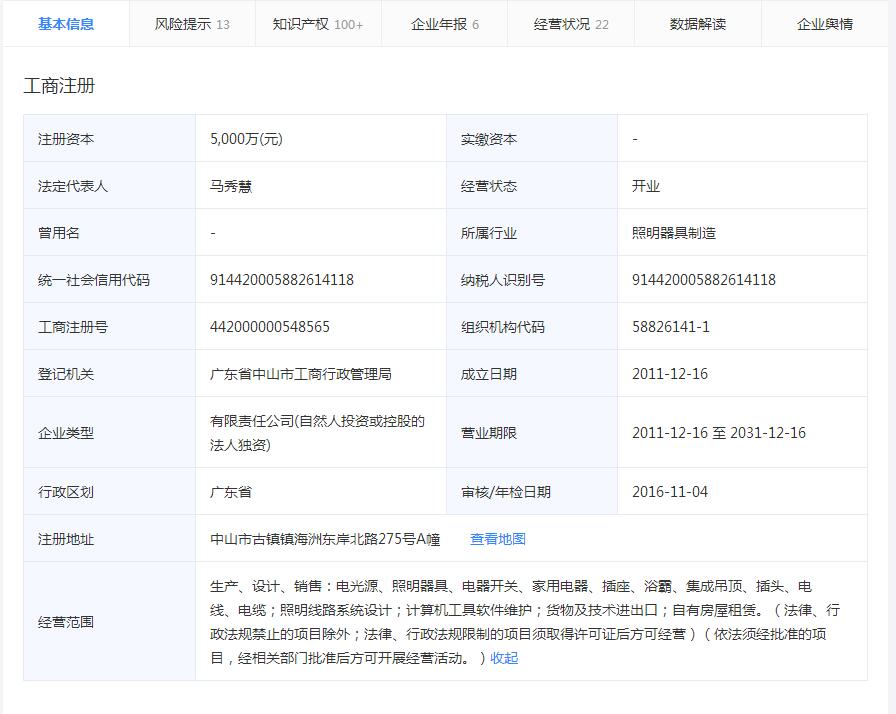Click the 注册资本 label cell
The width and height of the screenshot is (896, 714).
pos(109,139)
